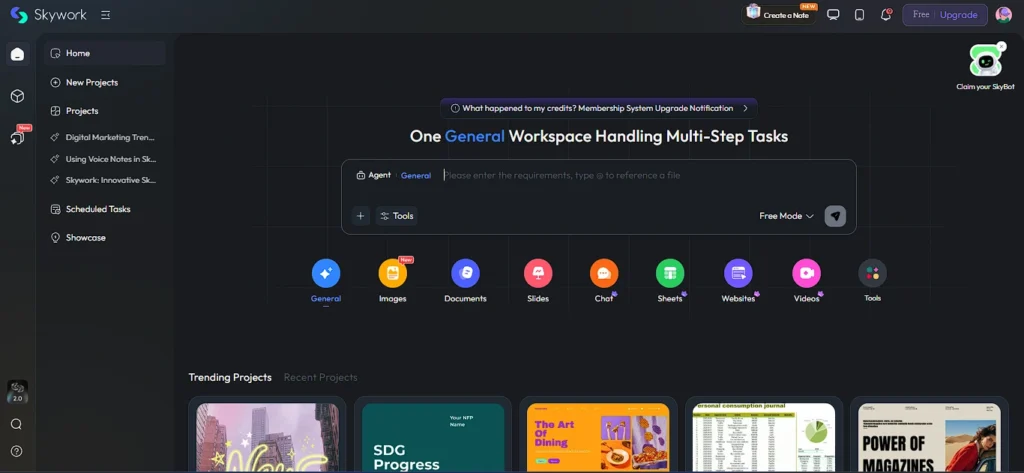This screenshot has width=1024, height=473.
Task: Open the Tools button in prompt box
Action: (396, 216)
